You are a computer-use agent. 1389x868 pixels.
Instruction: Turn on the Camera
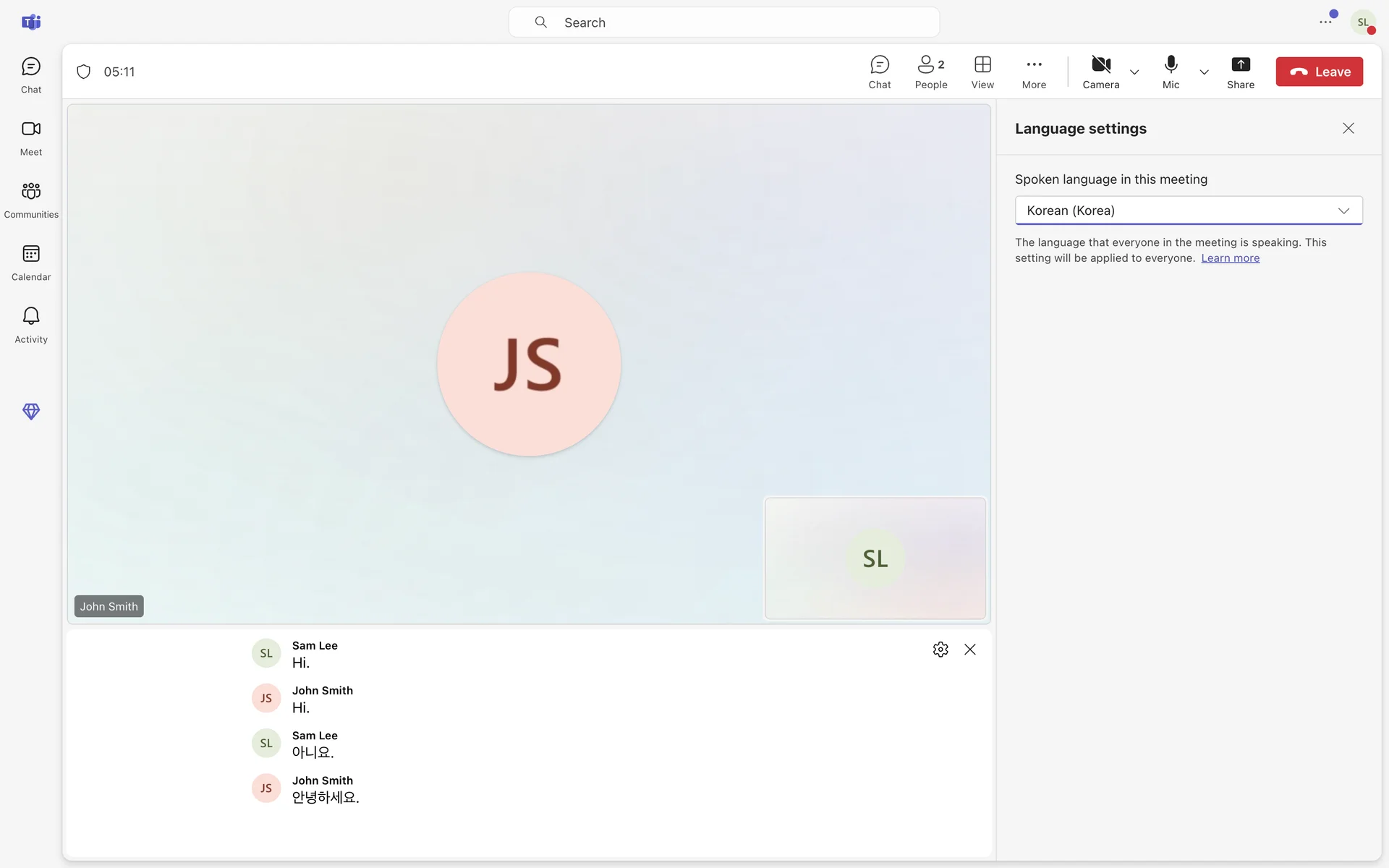[1100, 72]
